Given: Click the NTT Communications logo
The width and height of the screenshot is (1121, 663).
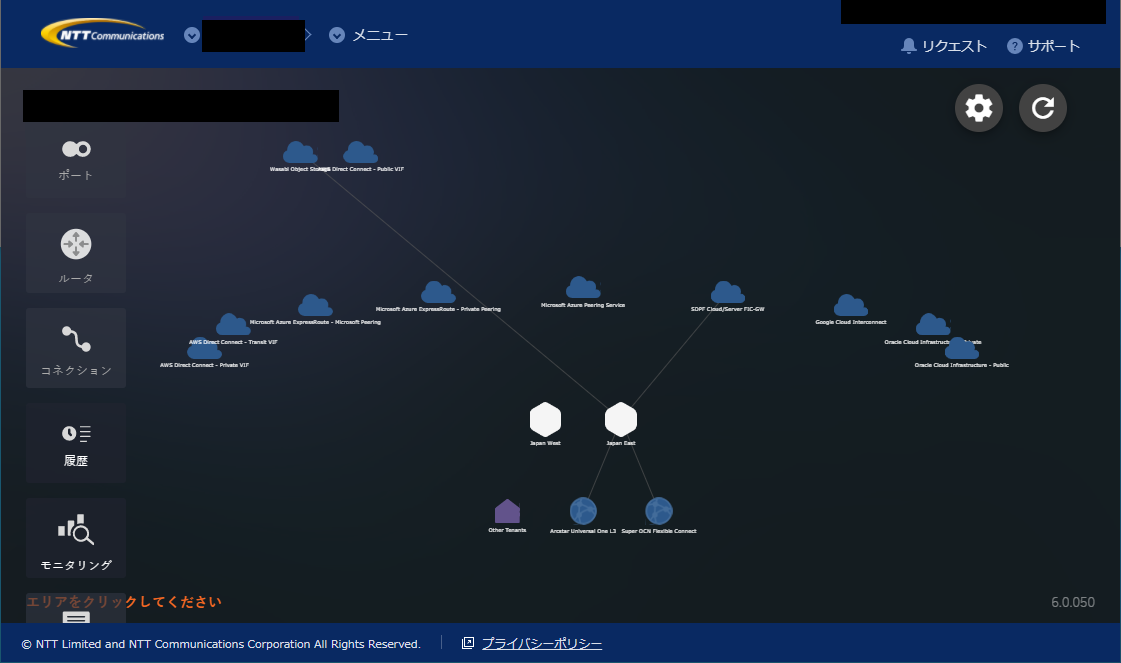Looking at the screenshot, I should (x=103, y=34).
